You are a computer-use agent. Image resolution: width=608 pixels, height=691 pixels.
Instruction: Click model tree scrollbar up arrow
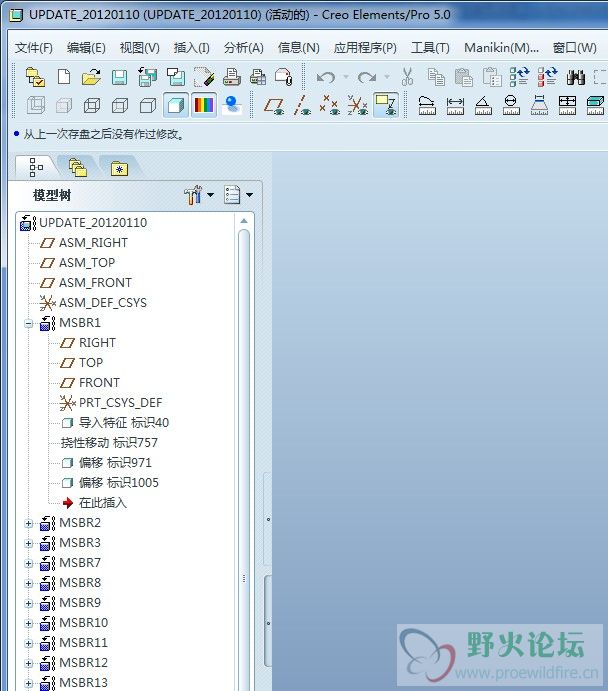[x=244, y=221]
